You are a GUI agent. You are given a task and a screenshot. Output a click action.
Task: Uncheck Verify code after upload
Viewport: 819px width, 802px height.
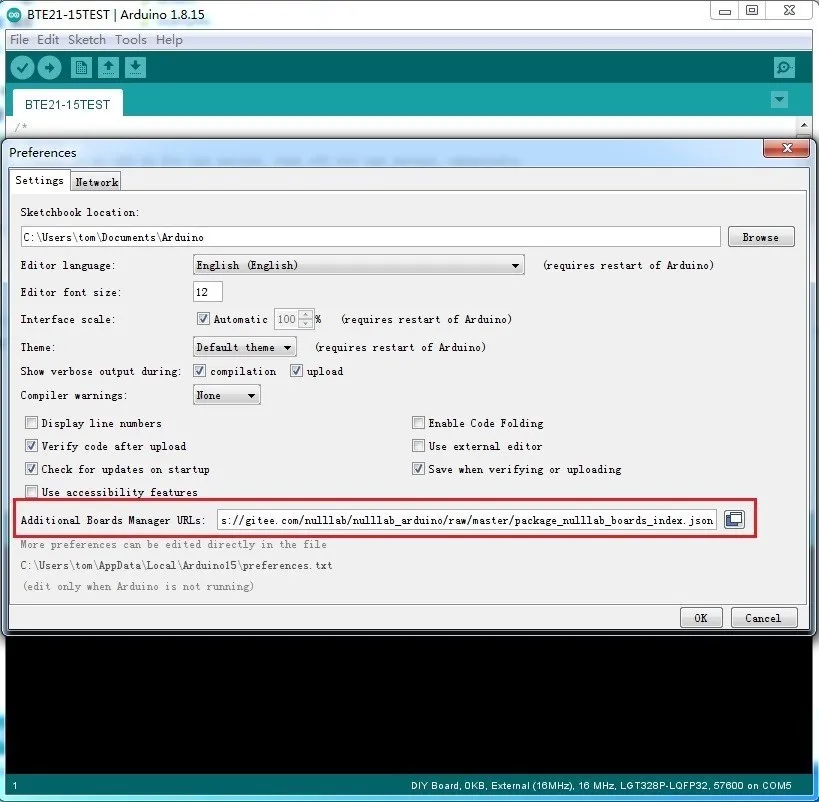(x=32, y=447)
